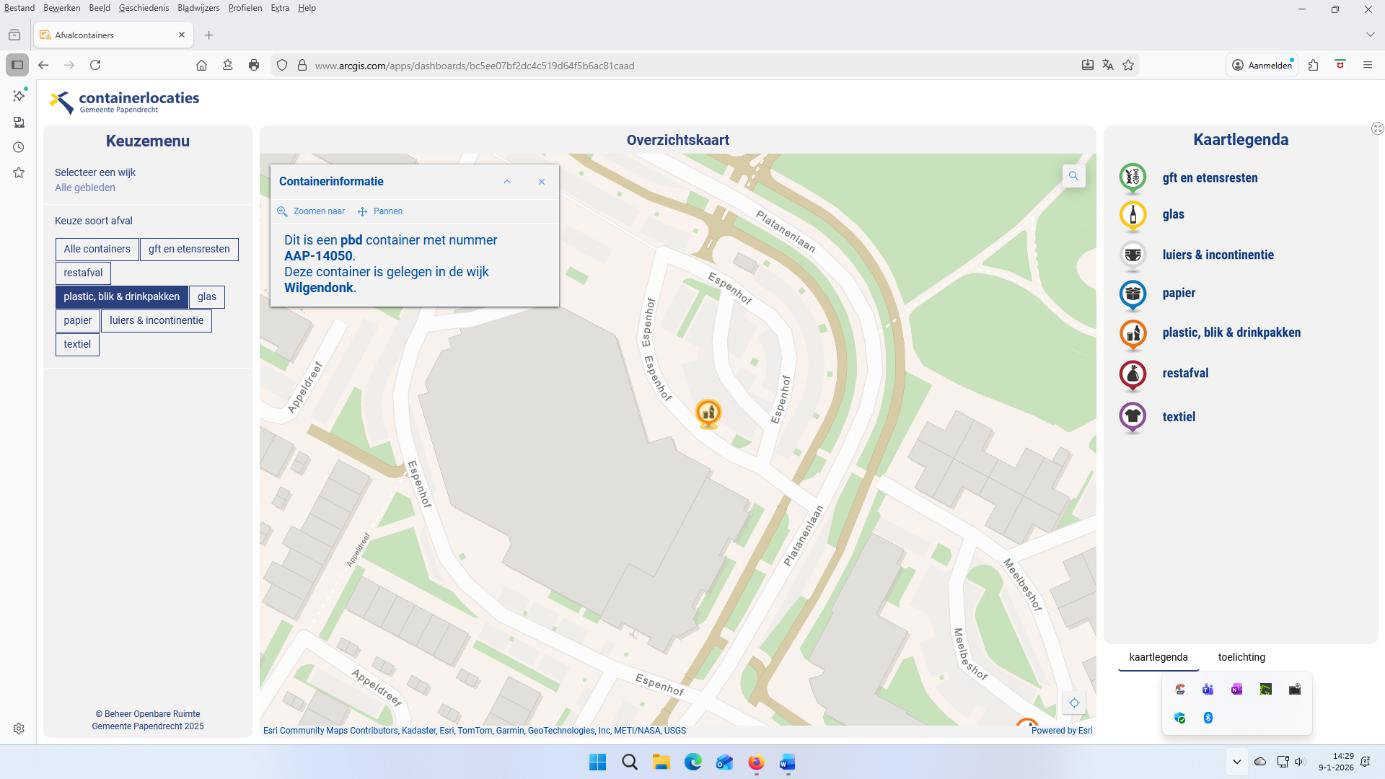This screenshot has height=779, width=1385.
Task: Click the 'Aanmelden' sign-in button
Action: pyautogui.click(x=1262, y=65)
